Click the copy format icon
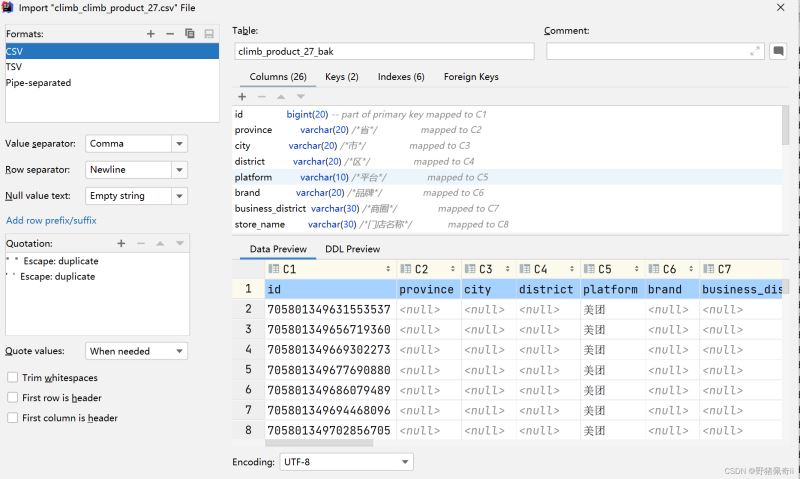 (190, 34)
